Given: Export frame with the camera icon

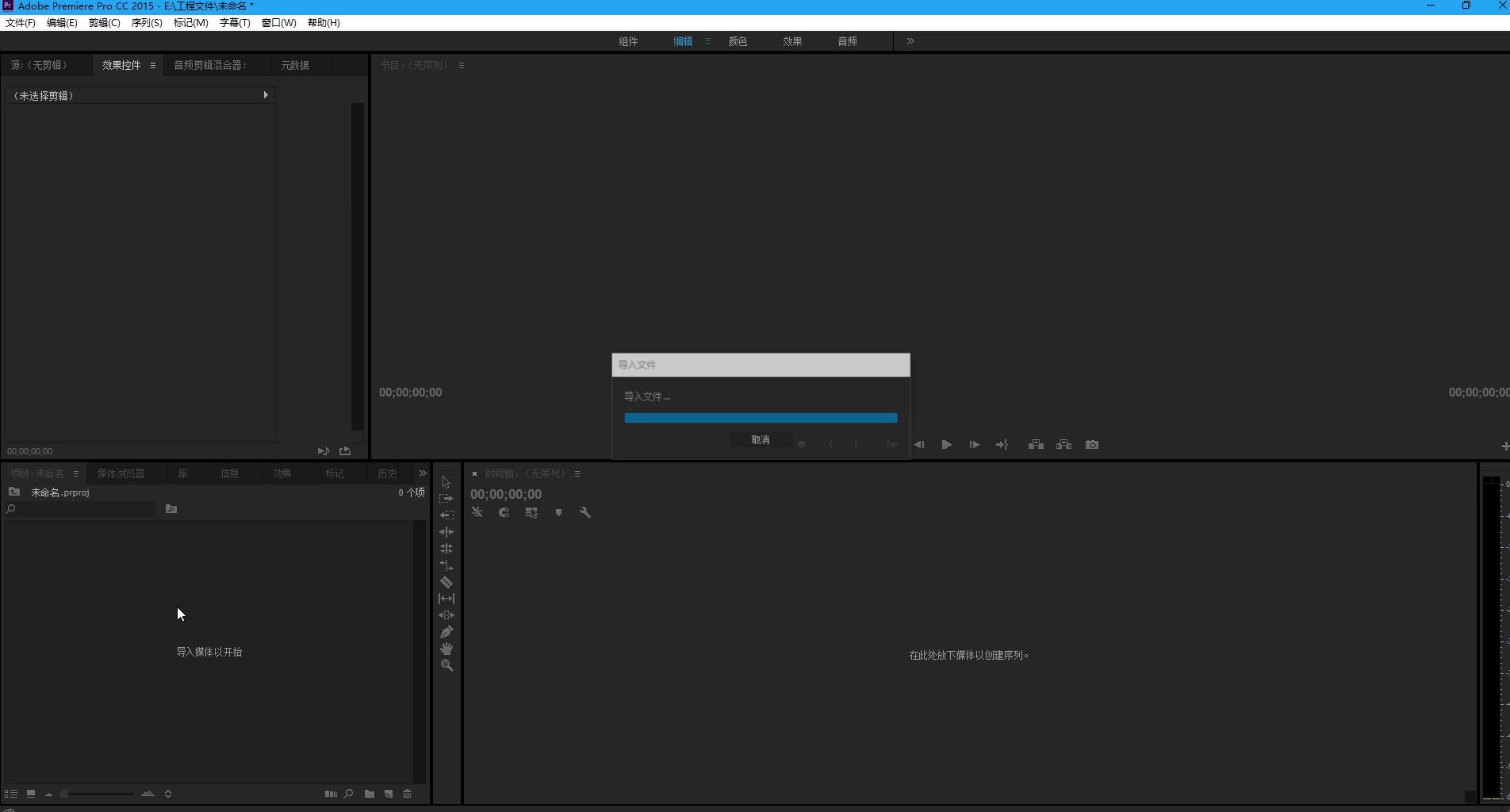Looking at the screenshot, I should [1092, 445].
